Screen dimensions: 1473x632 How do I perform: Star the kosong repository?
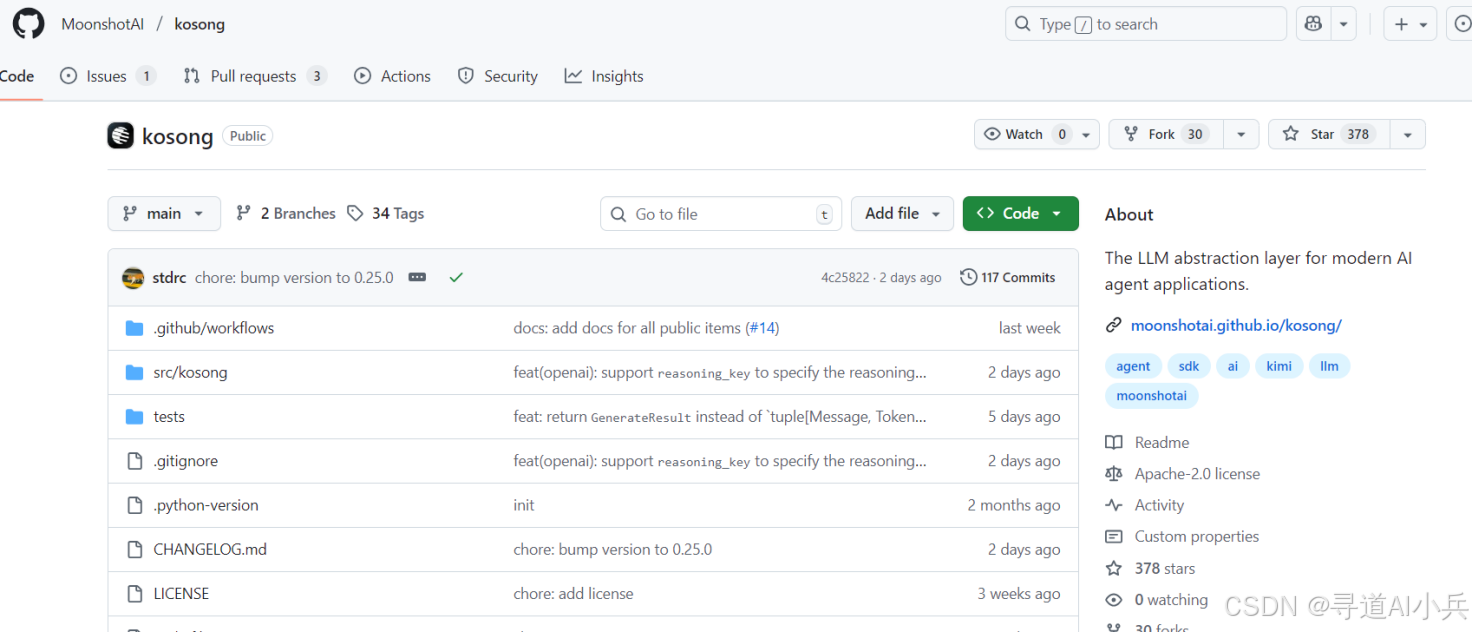point(1329,134)
